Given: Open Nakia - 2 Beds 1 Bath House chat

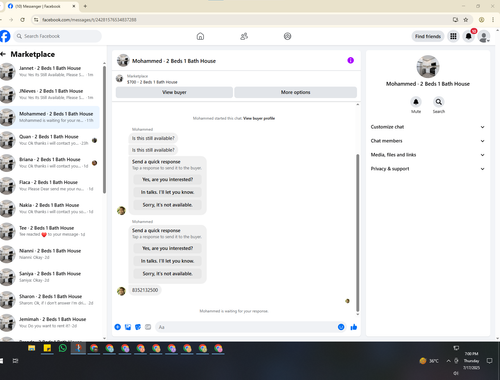Looking at the screenshot, I should click(50, 208).
